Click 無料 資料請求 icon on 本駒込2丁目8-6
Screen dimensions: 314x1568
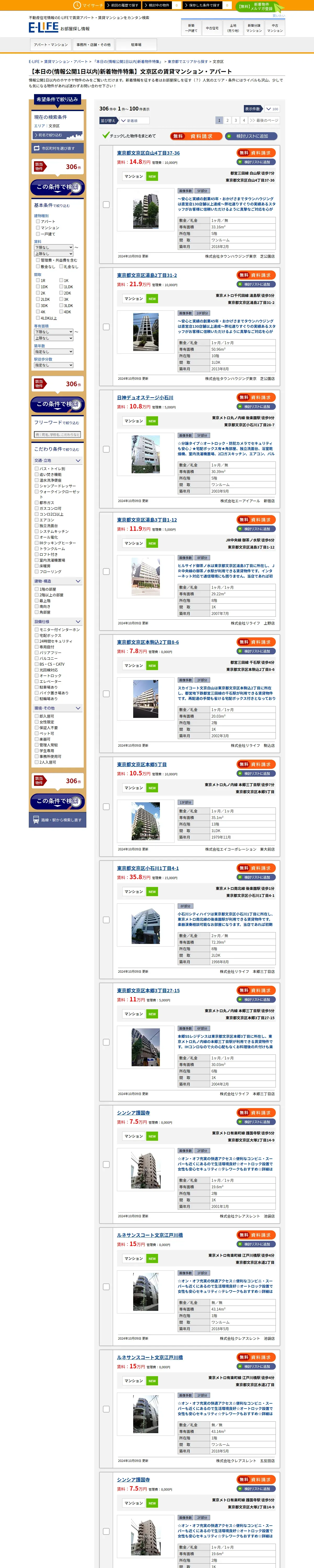(x=256, y=642)
